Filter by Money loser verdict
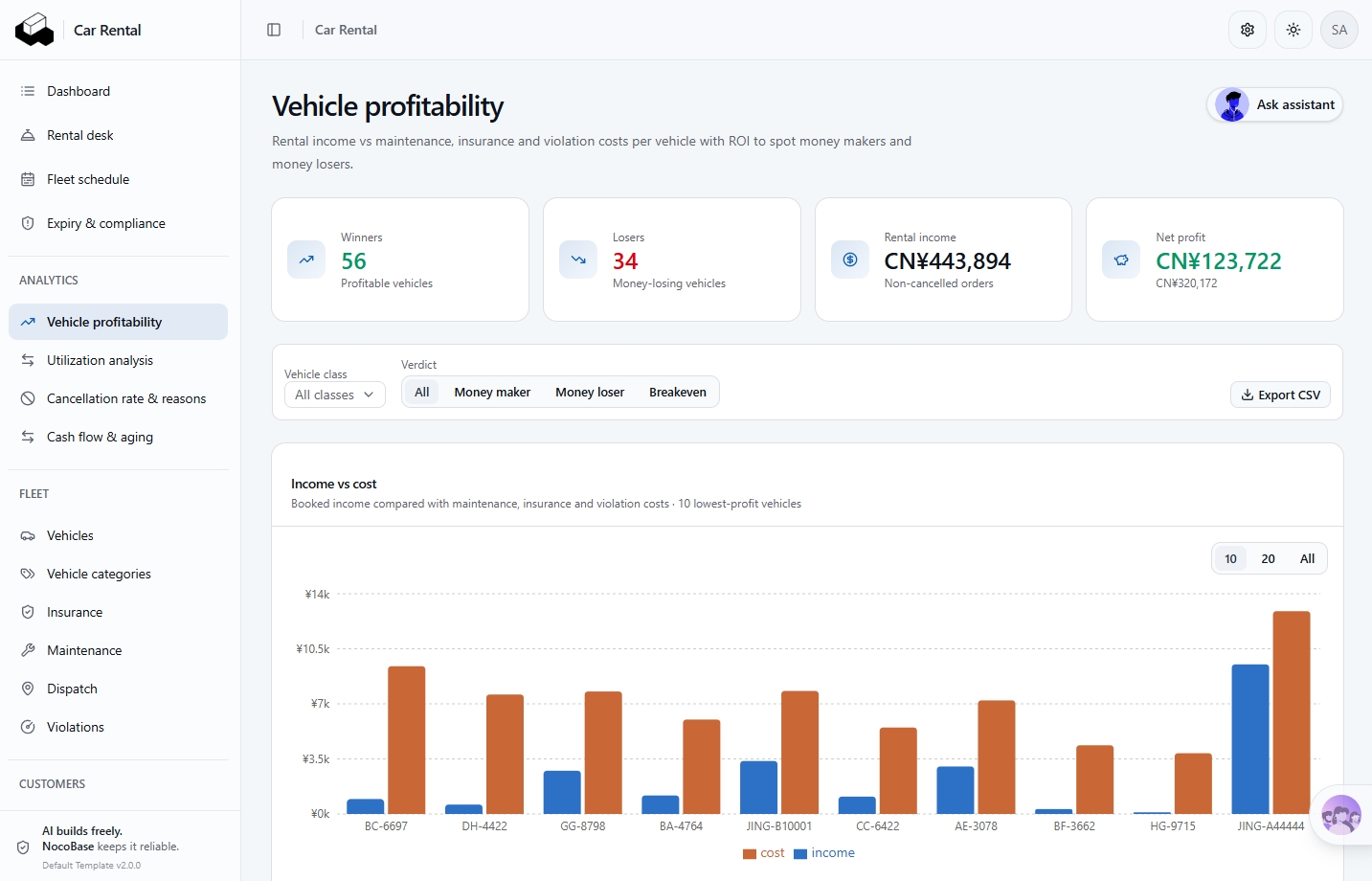Viewport: 1372px width, 881px height. click(x=590, y=392)
